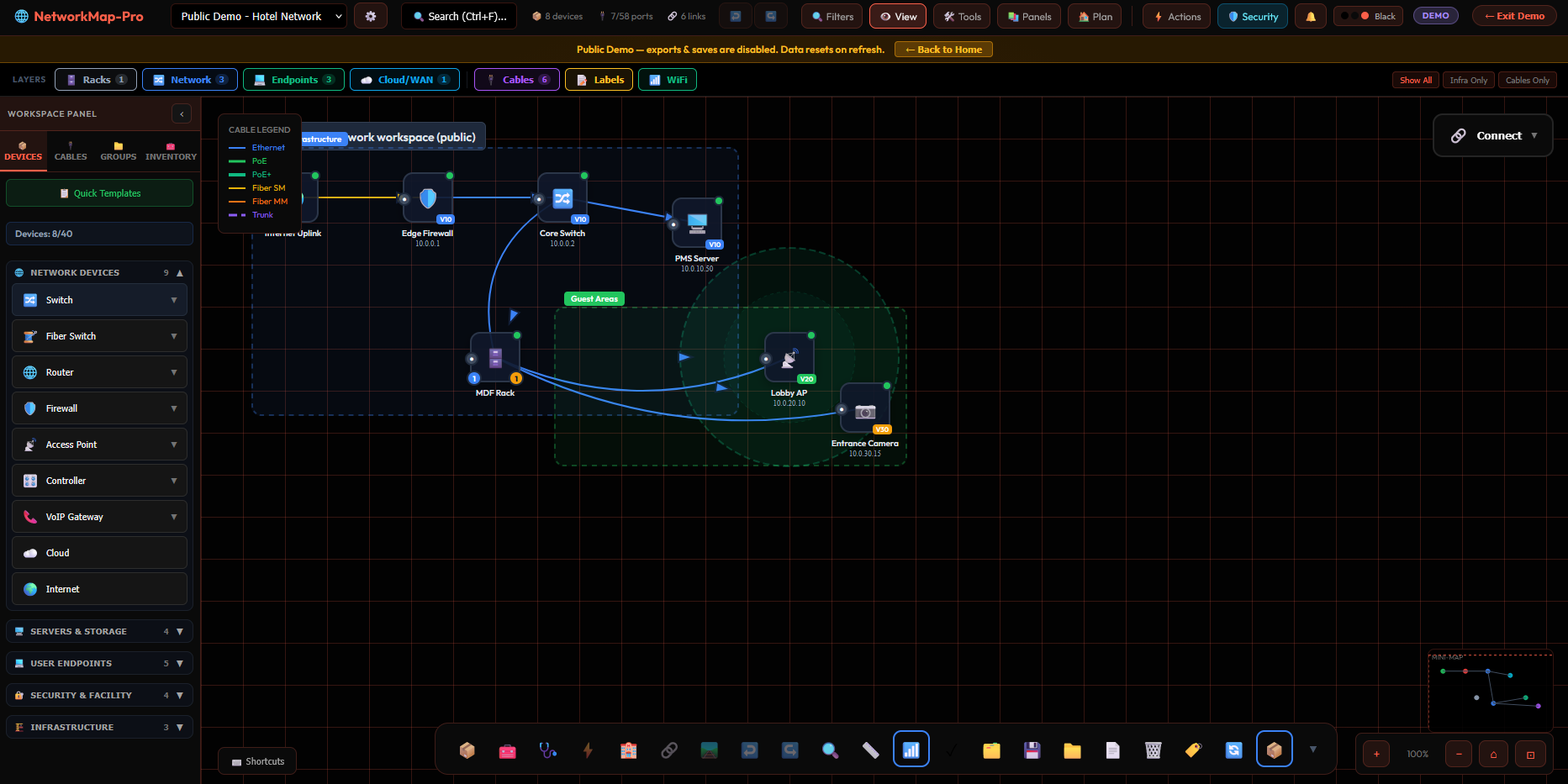Image resolution: width=1568 pixels, height=784 pixels.
Task: Click the Back to Home button
Action: pos(943,49)
